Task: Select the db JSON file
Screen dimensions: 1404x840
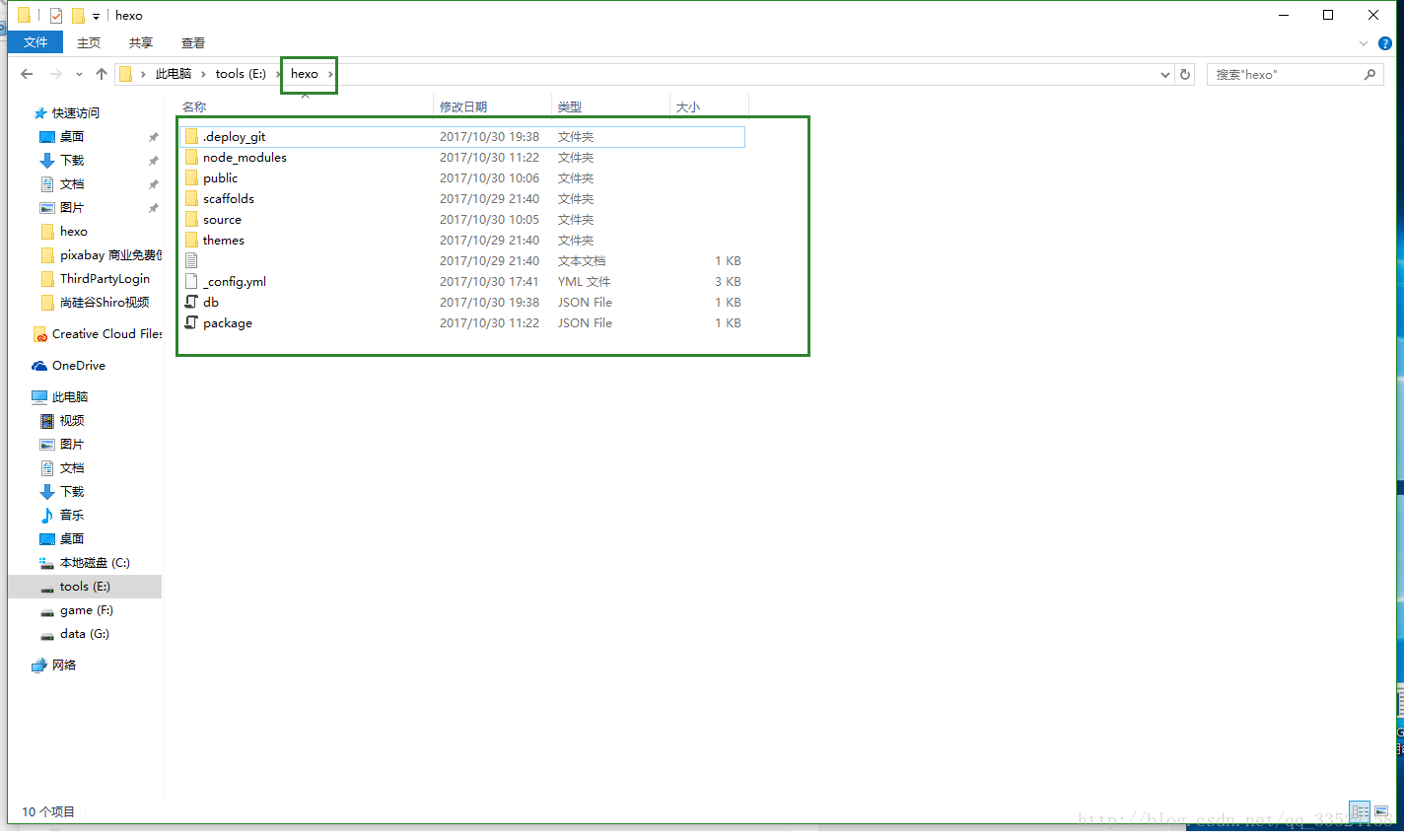Action: 462,303
